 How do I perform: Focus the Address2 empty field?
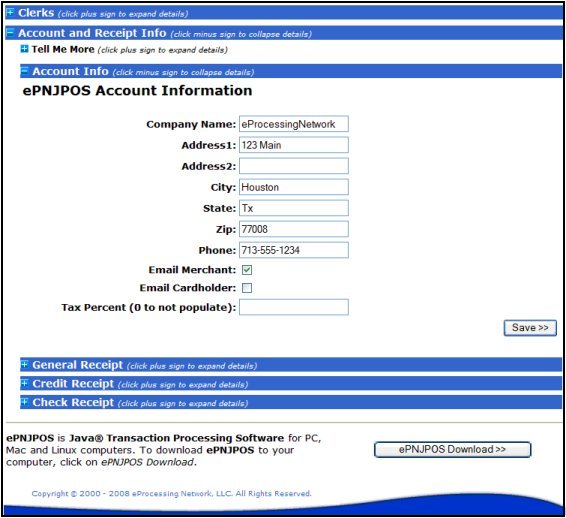coord(294,166)
